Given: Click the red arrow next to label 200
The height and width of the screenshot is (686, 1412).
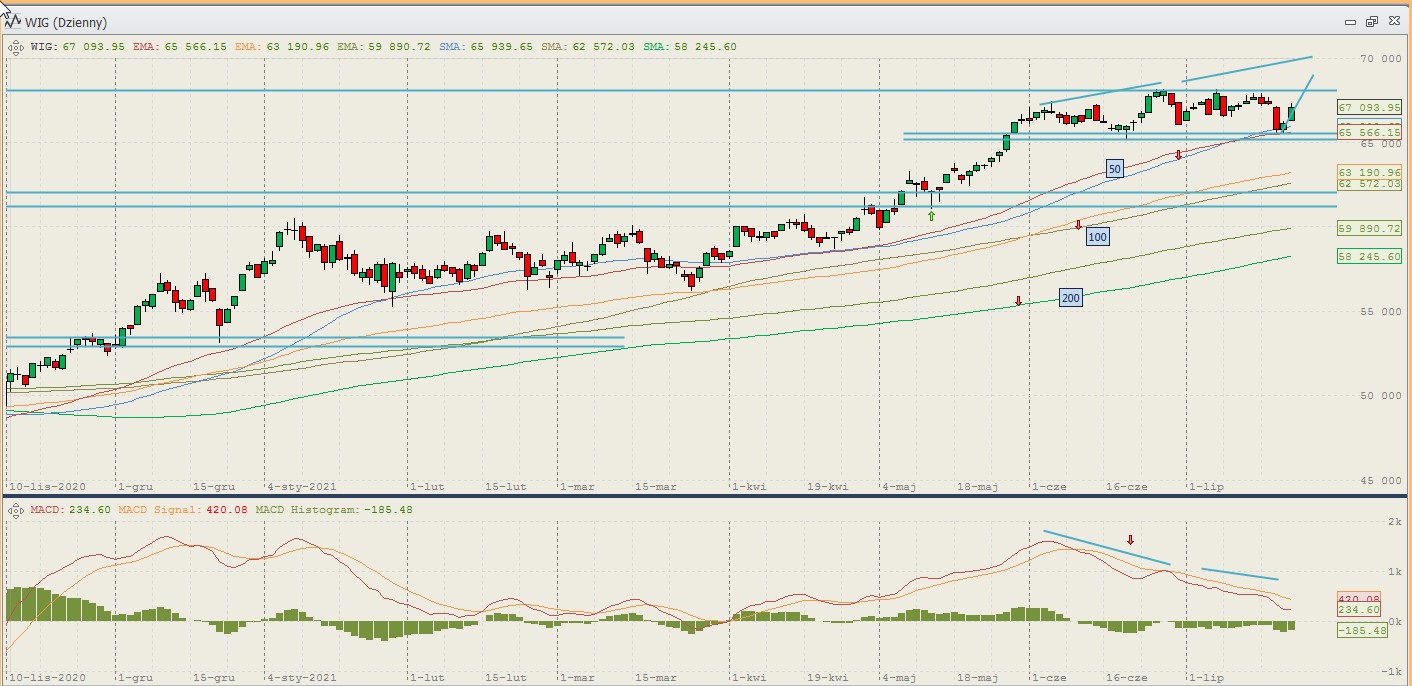Looking at the screenshot, I should click(1018, 300).
